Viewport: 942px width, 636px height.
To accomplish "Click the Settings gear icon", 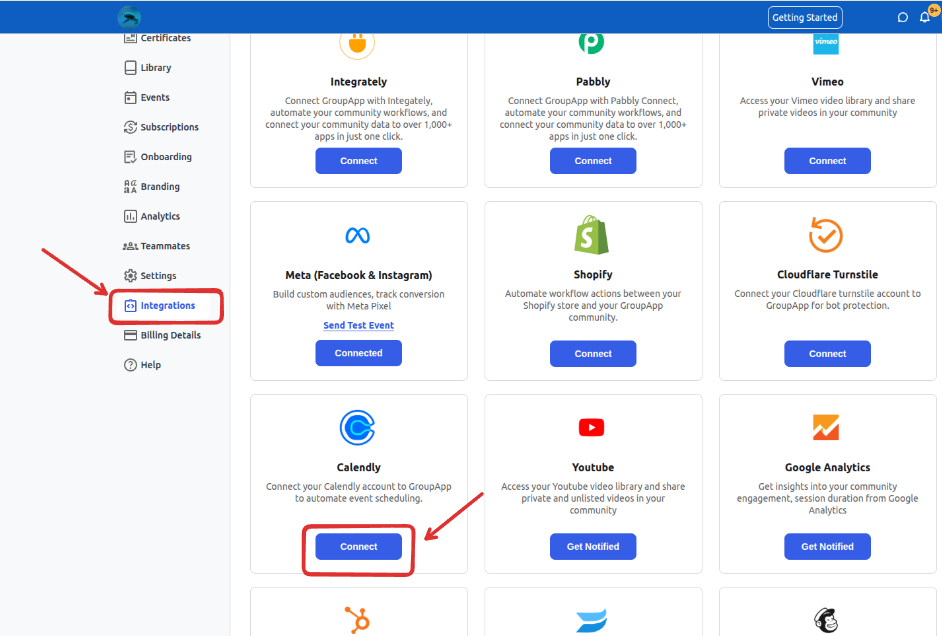I will (130, 276).
